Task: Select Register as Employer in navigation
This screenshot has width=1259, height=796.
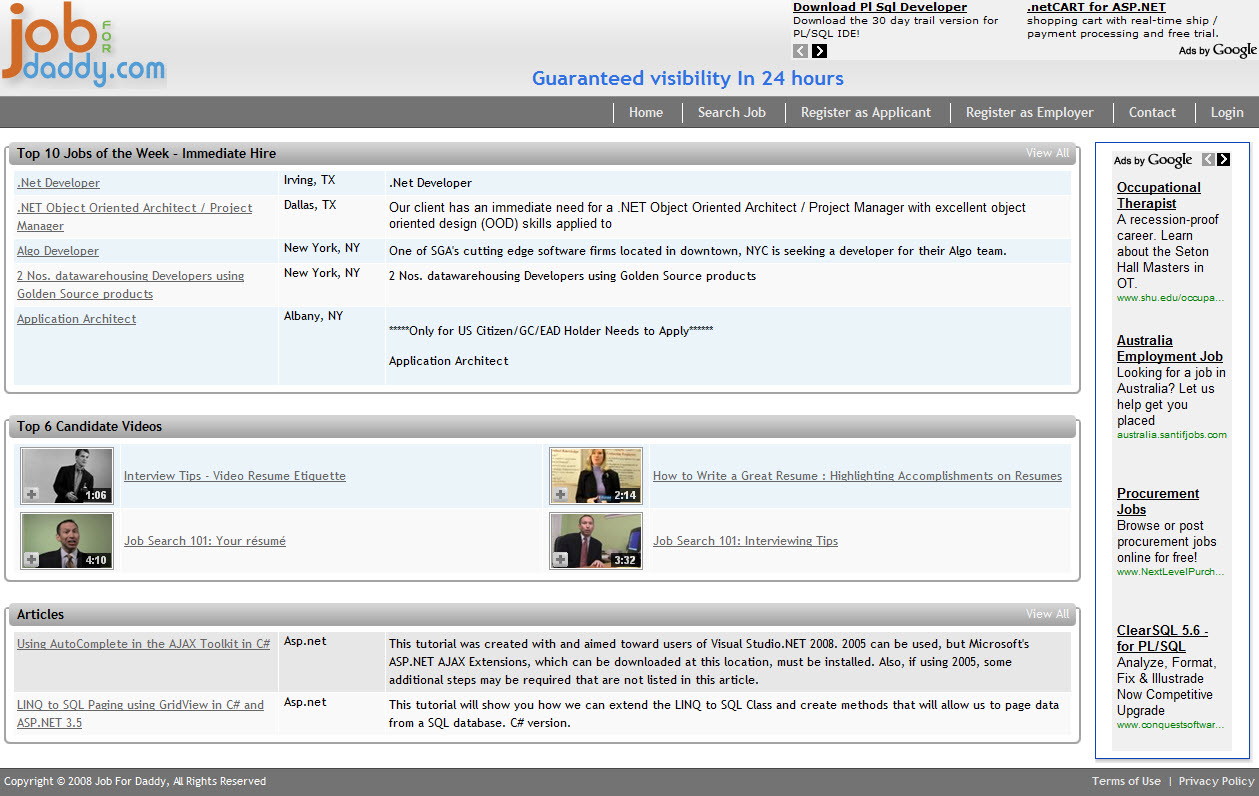Action: (x=1029, y=112)
